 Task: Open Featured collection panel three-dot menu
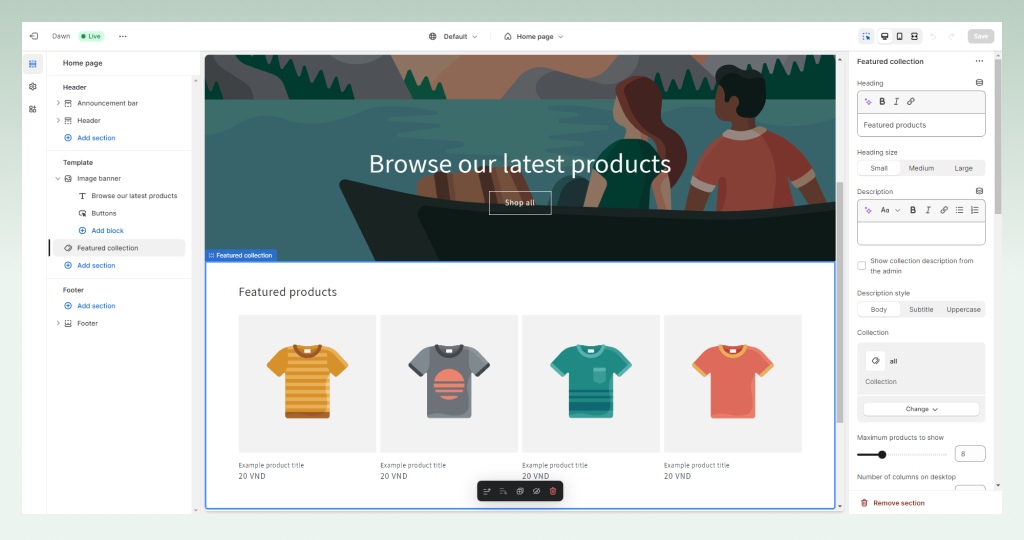tap(979, 61)
